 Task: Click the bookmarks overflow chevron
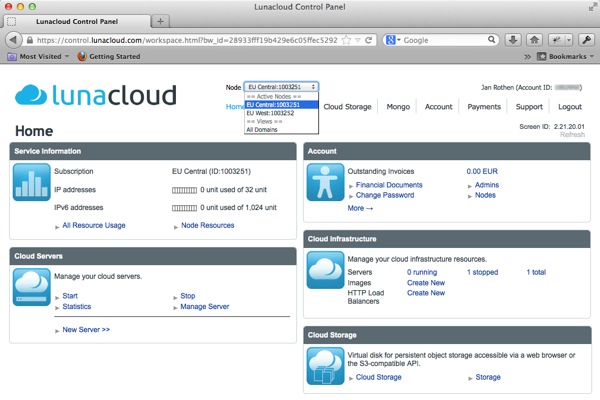[x=527, y=57]
